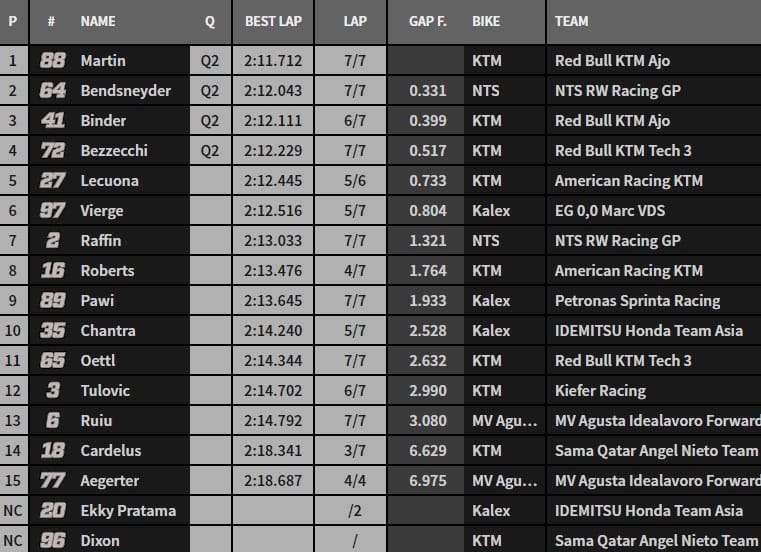
Task: Click rider number 16 badge
Action: click(x=52, y=271)
